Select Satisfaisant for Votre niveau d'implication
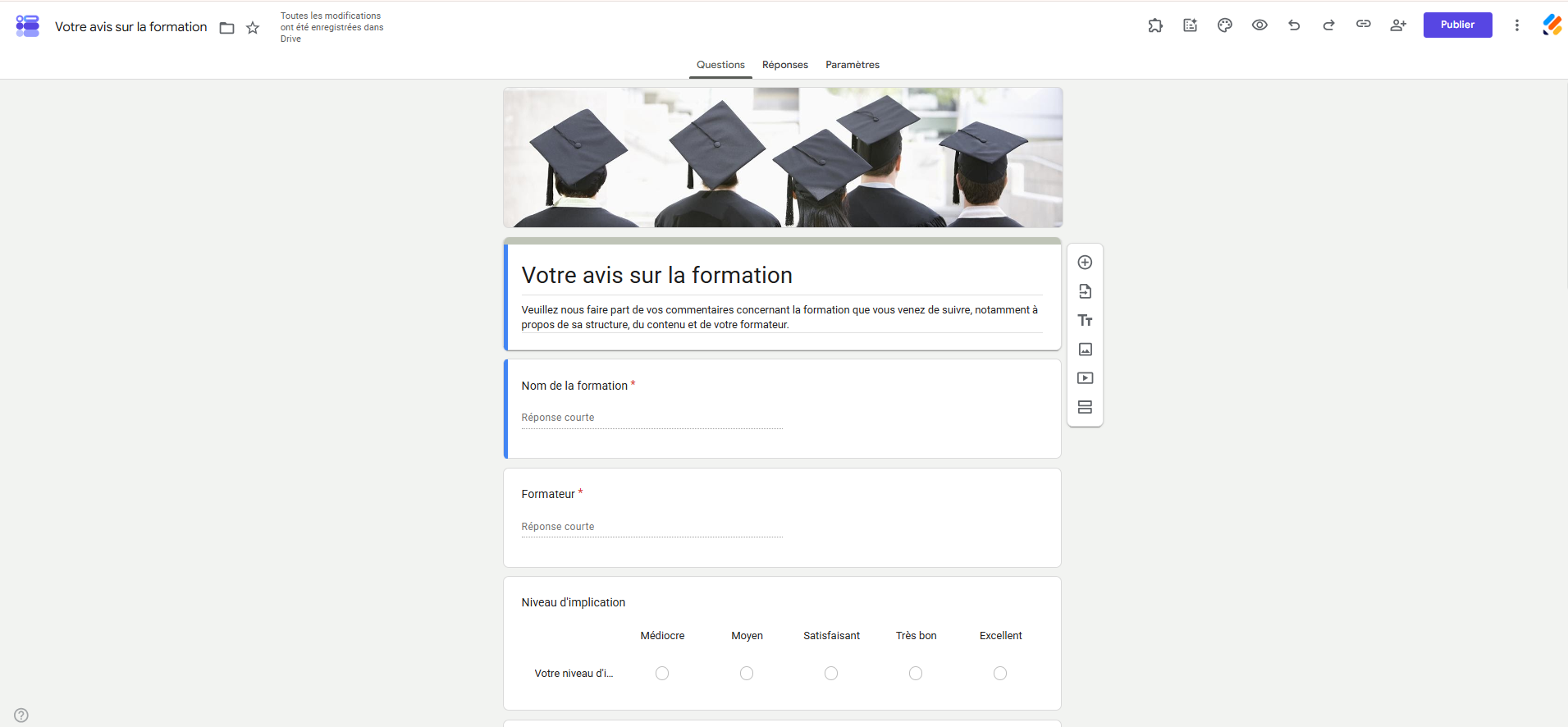This screenshot has height=727, width=1568. (x=831, y=674)
